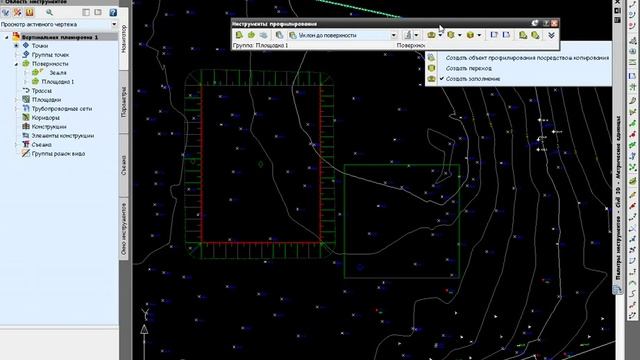The width and height of the screenshot is (640, 360).
Task: Open help on grading toolbar title bar
Action: (546, 24)
